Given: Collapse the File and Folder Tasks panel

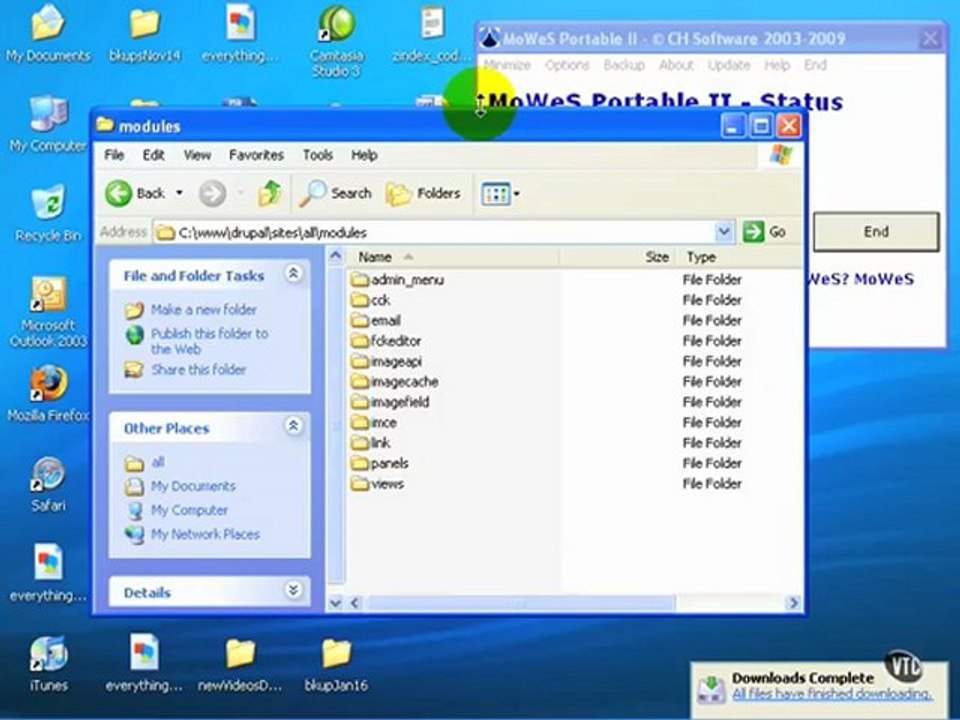Looking at the screenshot, I should pyautogui.click(x=293, y=274).
